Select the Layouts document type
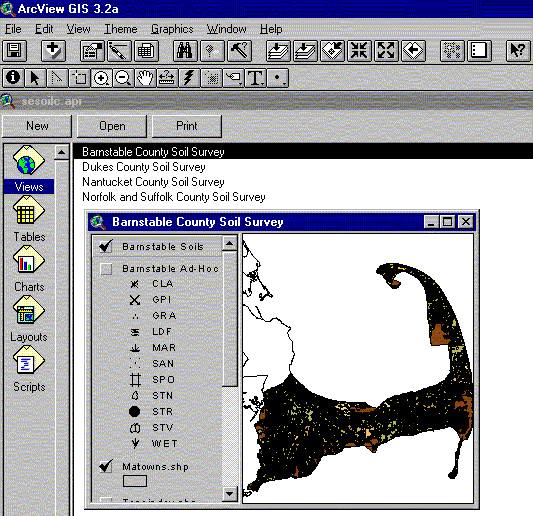Screen dimensions: 533x516 pos(29,319)
